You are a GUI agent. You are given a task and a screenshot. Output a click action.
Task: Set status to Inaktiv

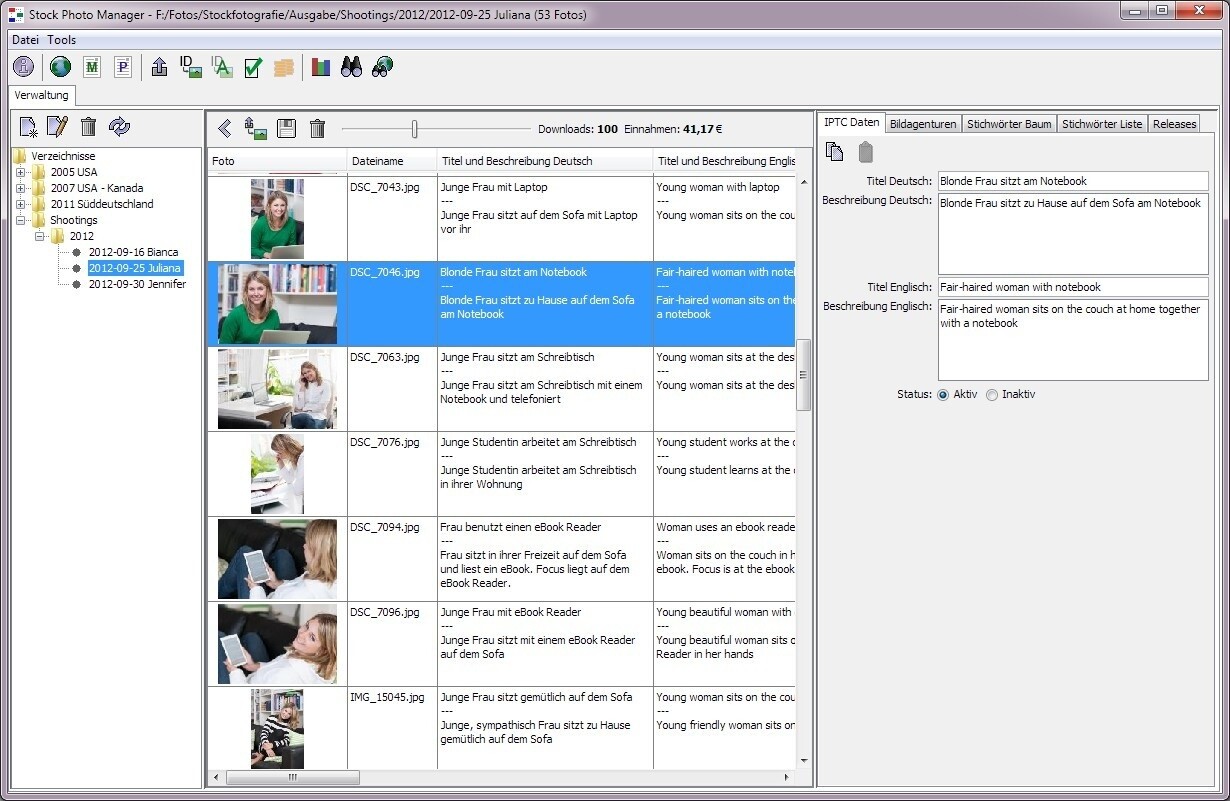click(x=991, y=394)
